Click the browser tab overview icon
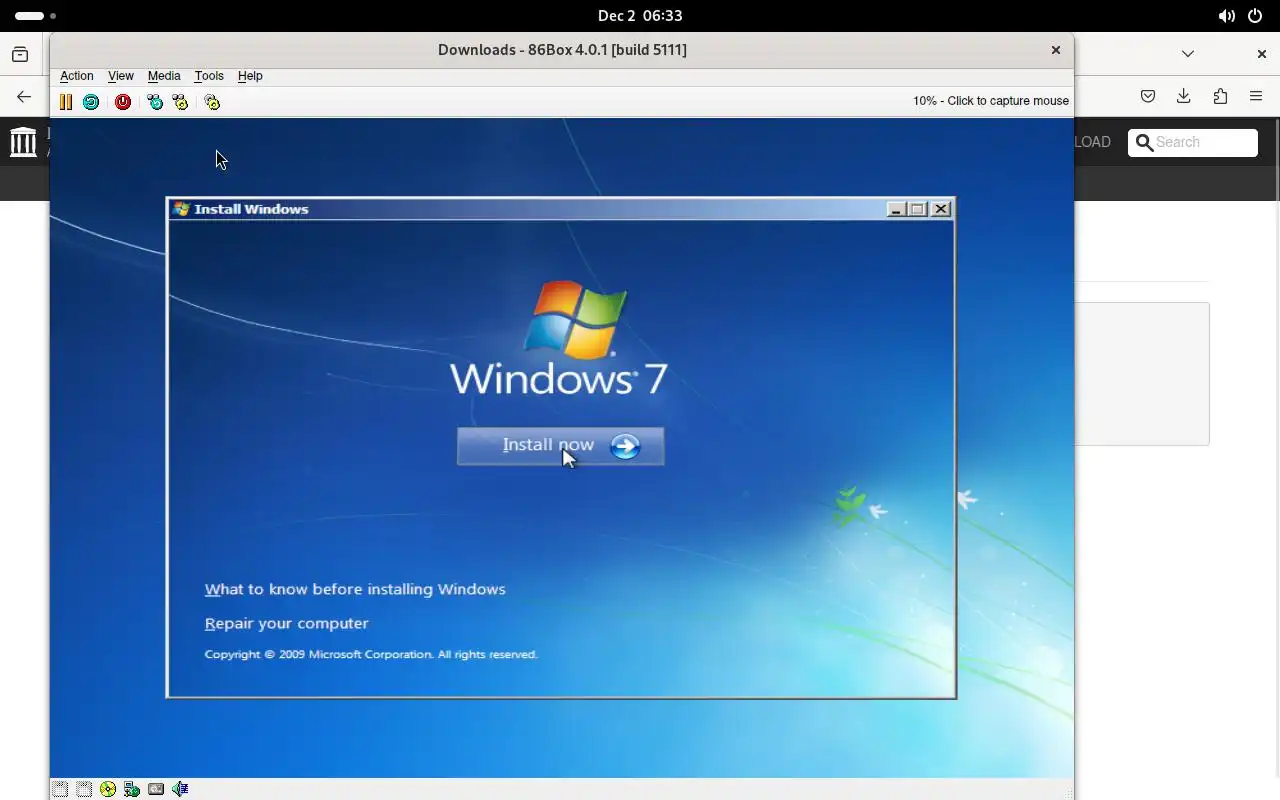The height and width of the screenshot is (800, 1280). (20, 54)
